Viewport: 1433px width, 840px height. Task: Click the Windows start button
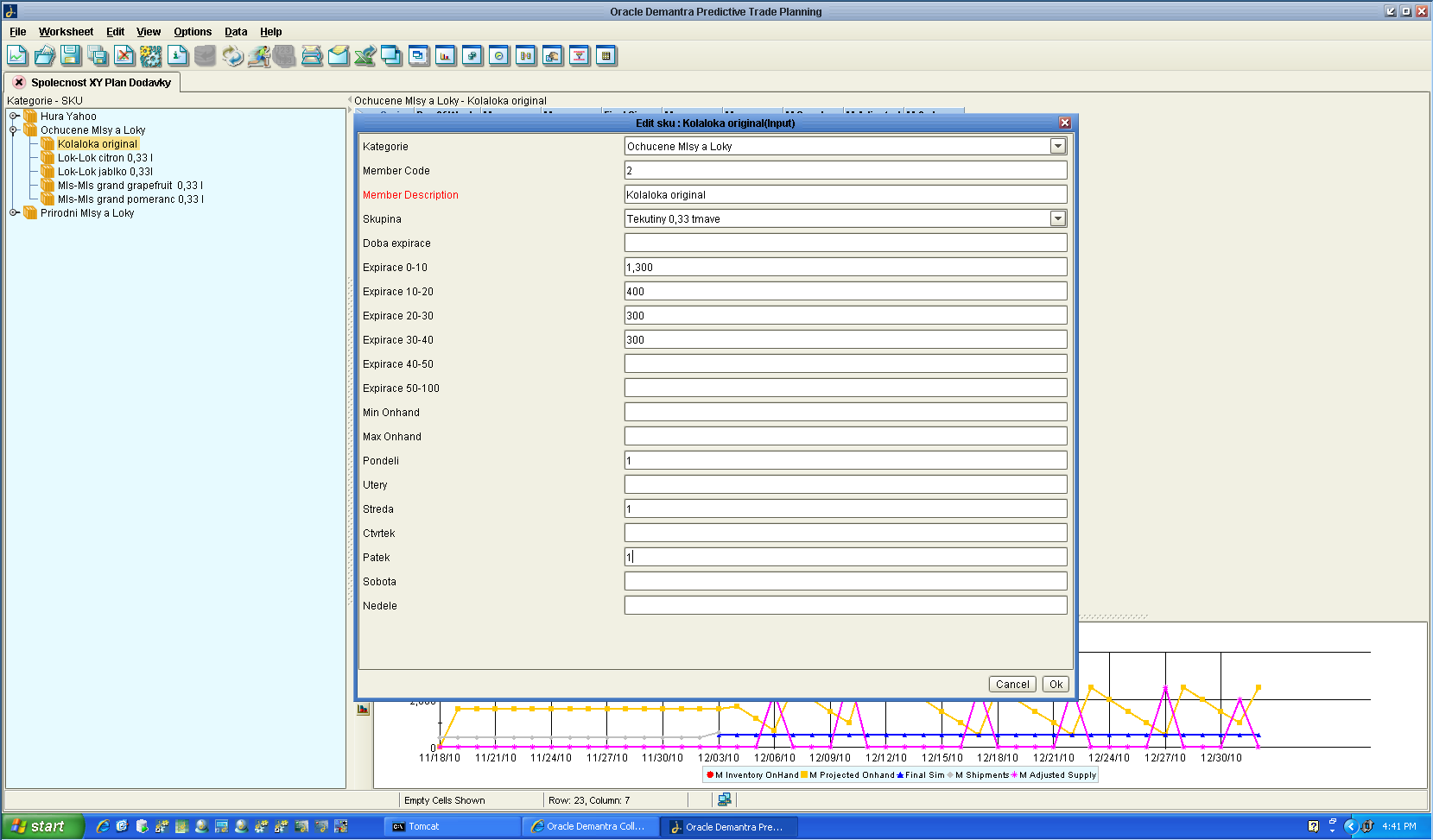click(x=41, y=826)
